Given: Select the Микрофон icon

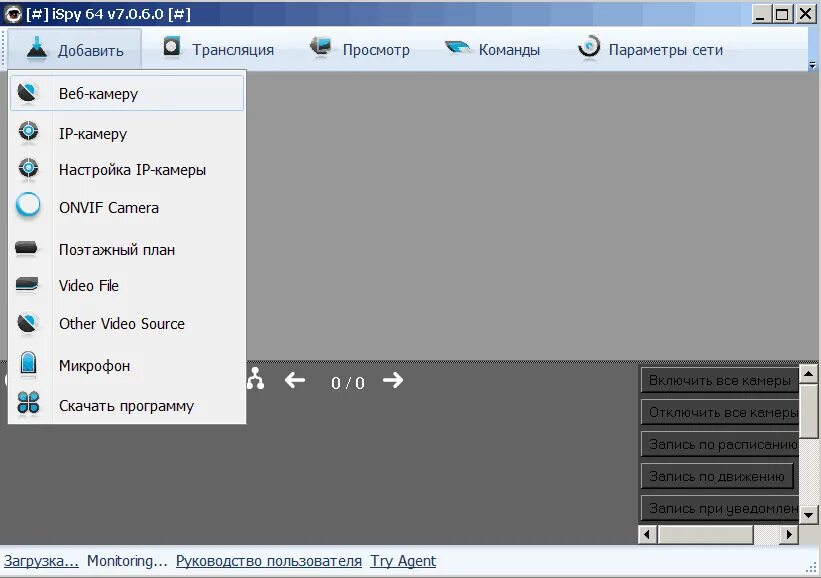Looking at the screenshot, I should (28, 364).
